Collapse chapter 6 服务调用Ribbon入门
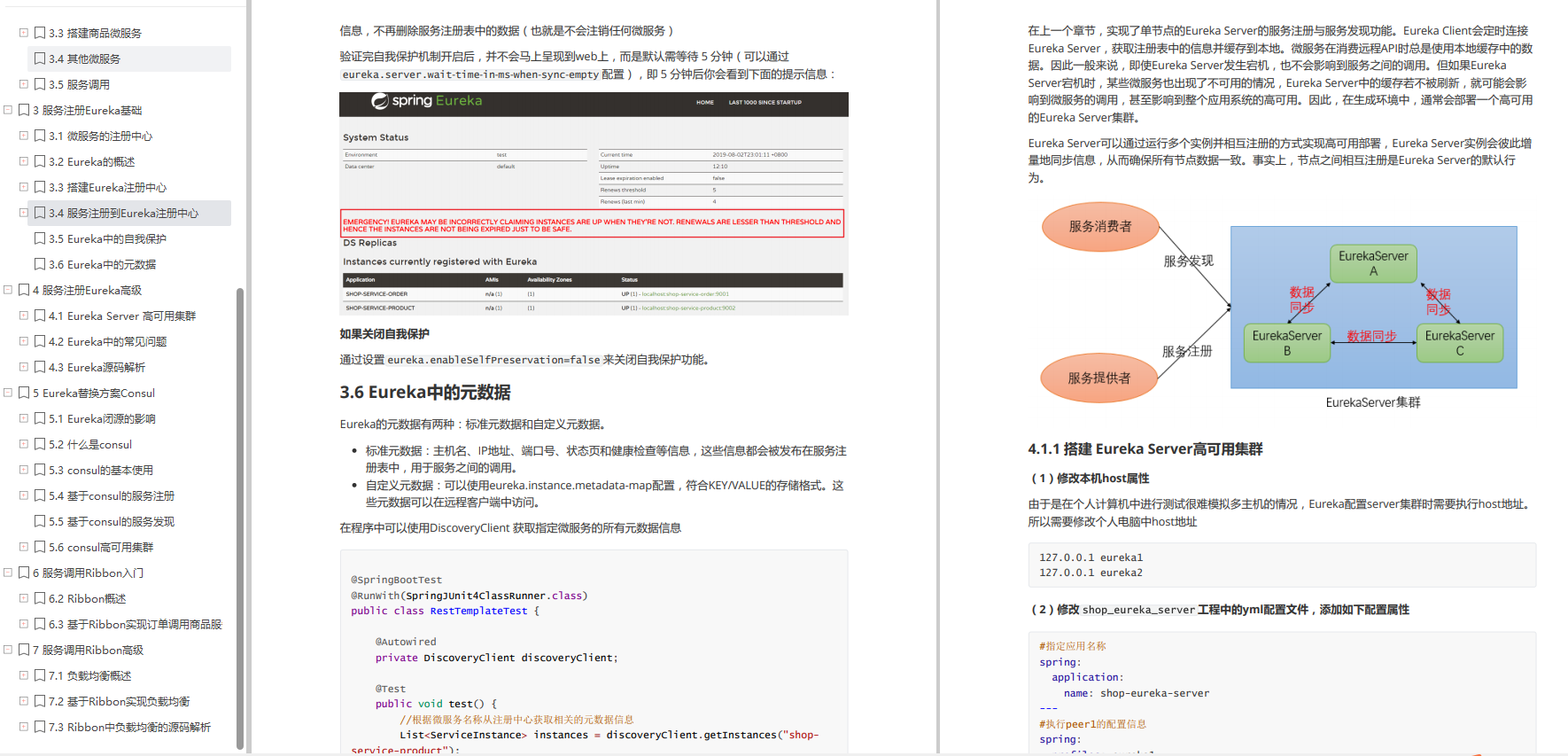This screenshot has width=1568, height=756. tap(8, 573)
